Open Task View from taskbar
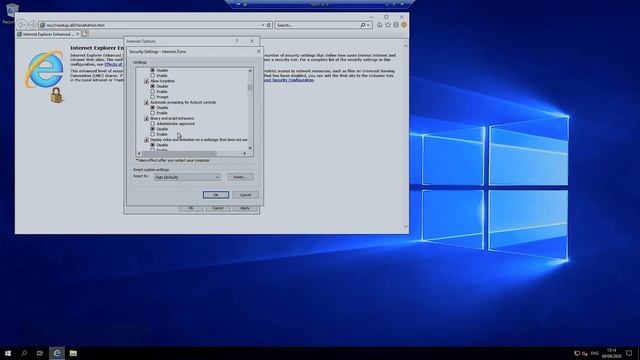The width and height of the screenshot is (640, 360). coord(40,353)
